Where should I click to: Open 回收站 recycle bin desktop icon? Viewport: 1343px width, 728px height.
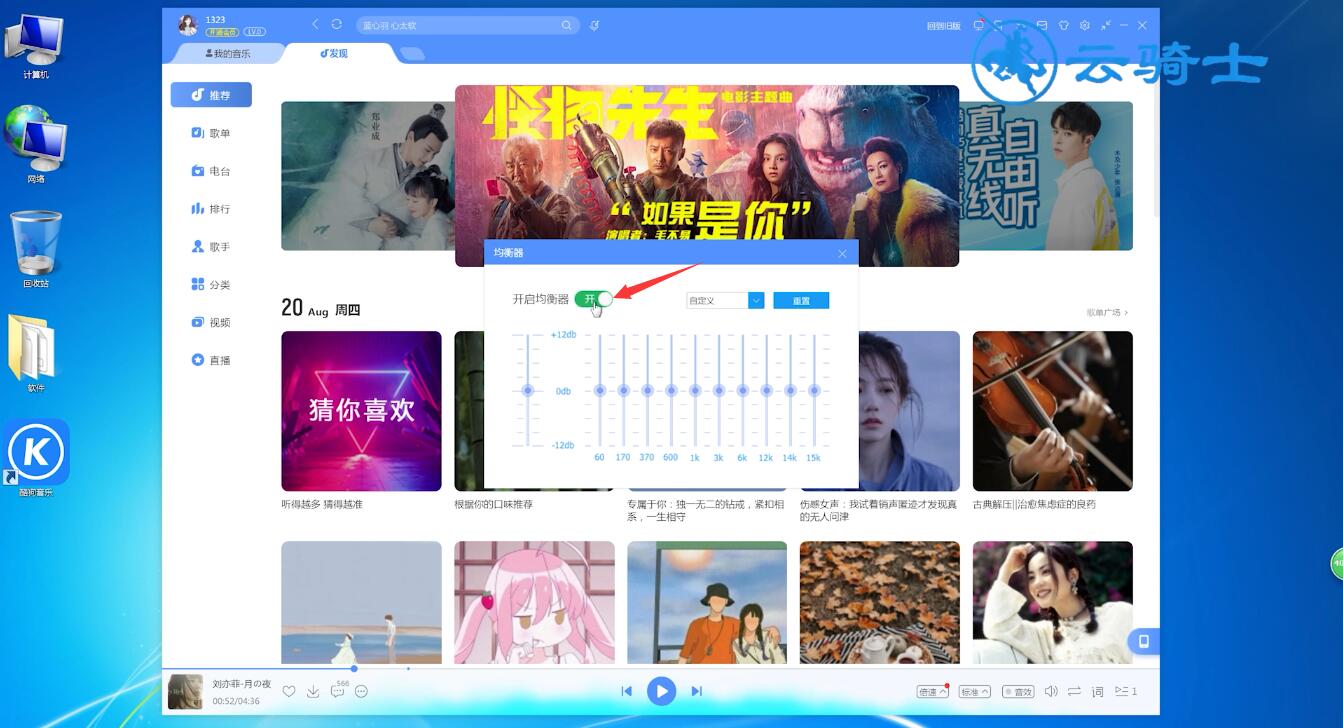click(36, 250)
